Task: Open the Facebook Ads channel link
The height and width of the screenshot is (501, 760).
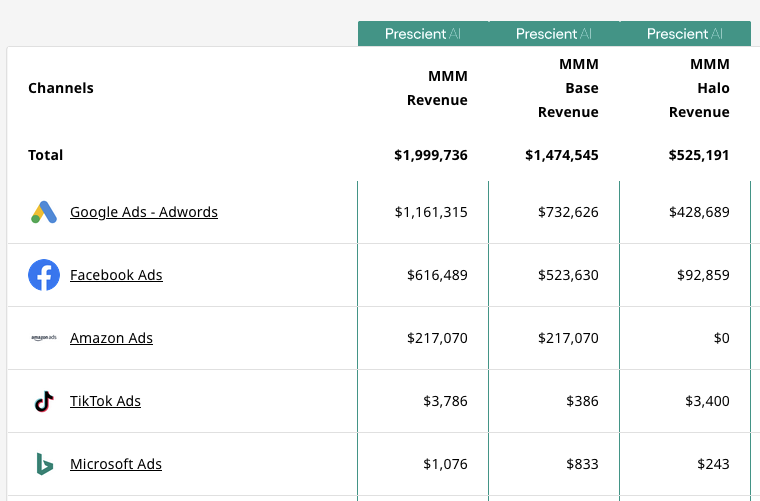Action: (116, 275)
